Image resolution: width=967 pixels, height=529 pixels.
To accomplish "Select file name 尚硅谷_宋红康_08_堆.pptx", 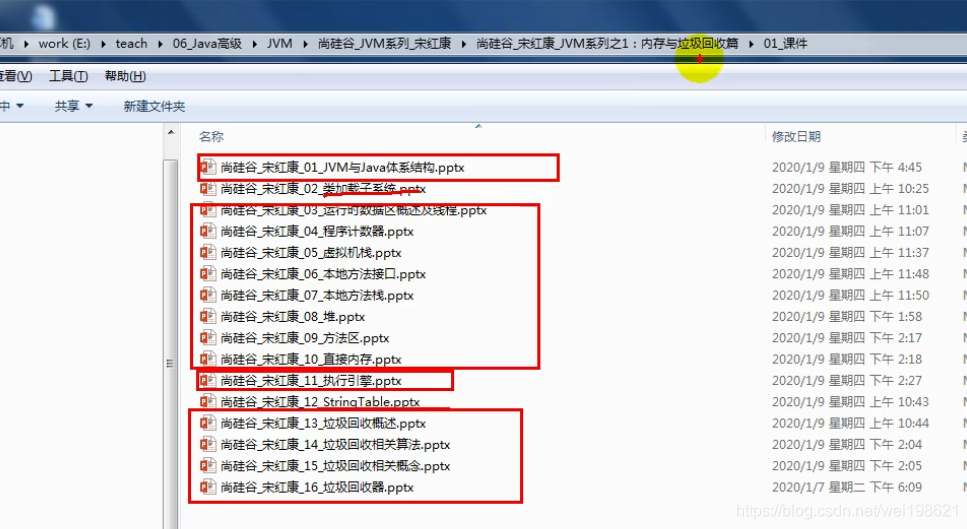I will pos(292,317).
